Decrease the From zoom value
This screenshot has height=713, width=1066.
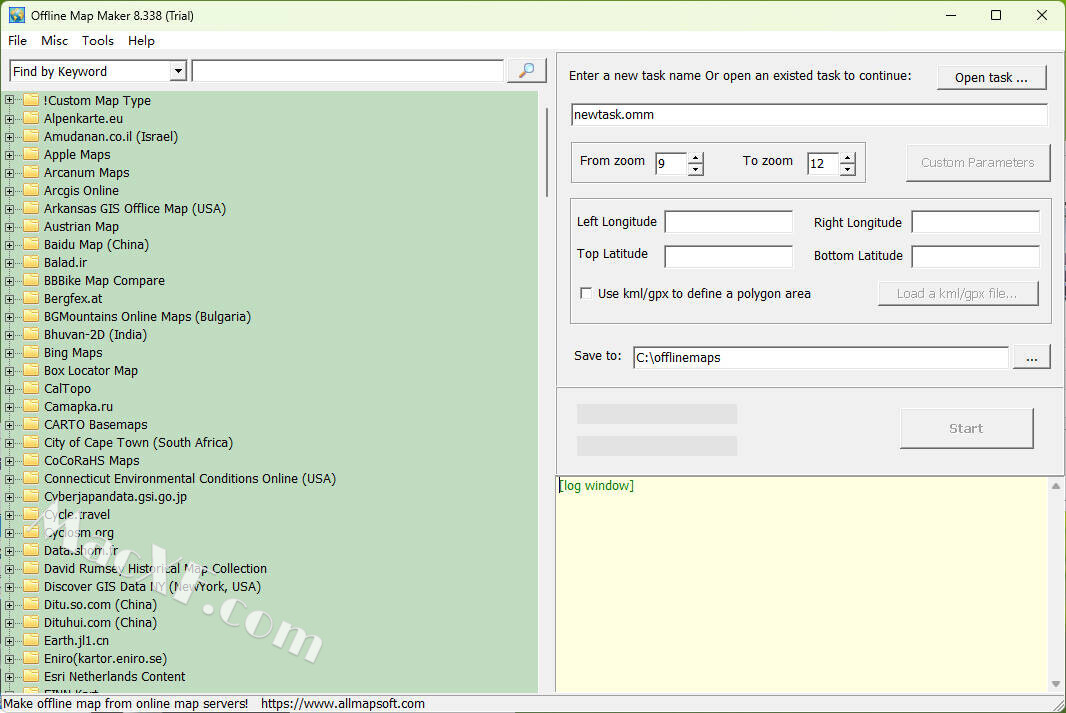tap(695, 169)
